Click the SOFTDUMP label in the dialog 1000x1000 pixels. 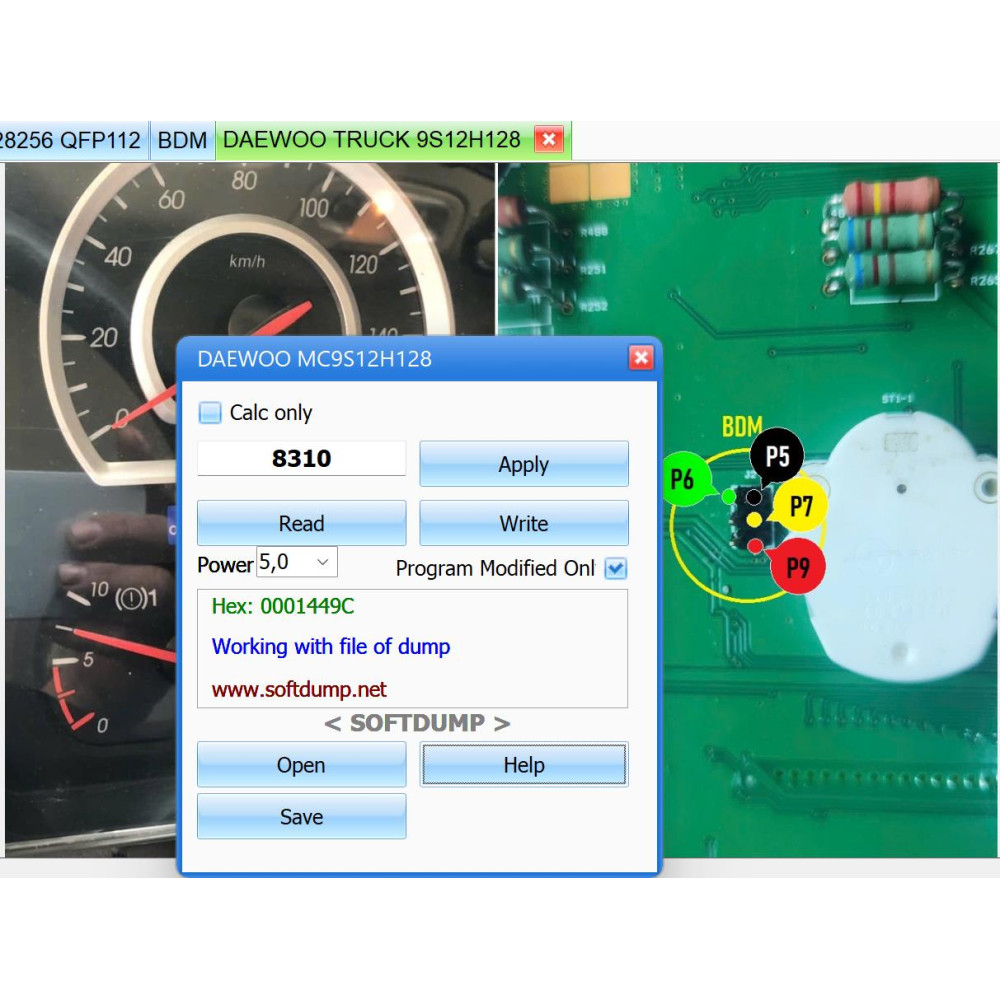(417, 723)
